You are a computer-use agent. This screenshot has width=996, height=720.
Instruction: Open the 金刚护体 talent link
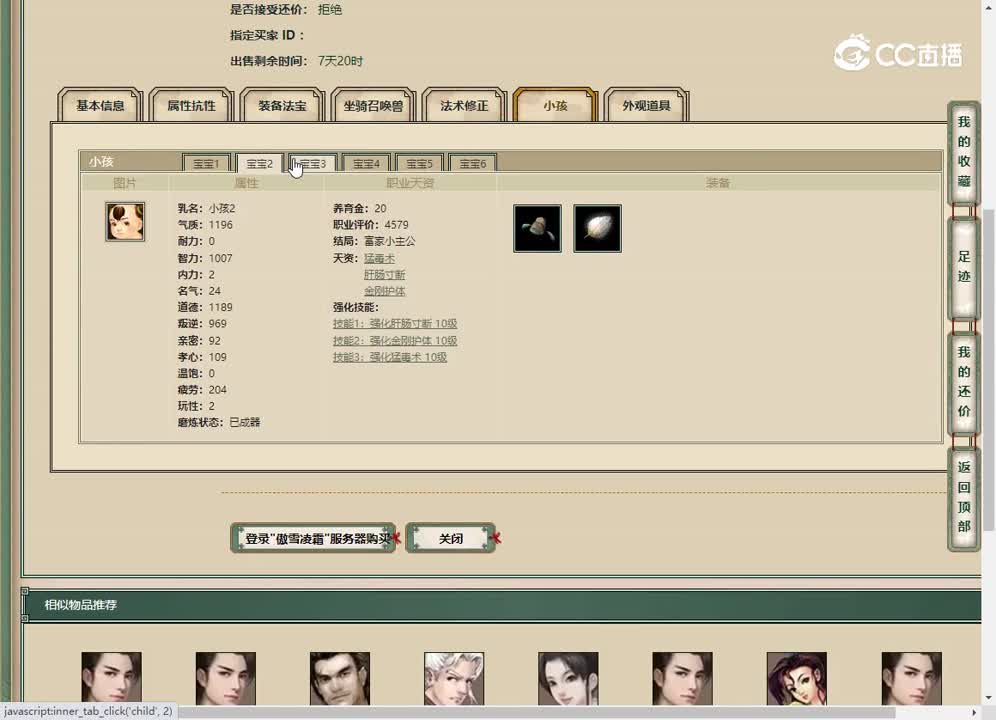click(x=384, y=291)
